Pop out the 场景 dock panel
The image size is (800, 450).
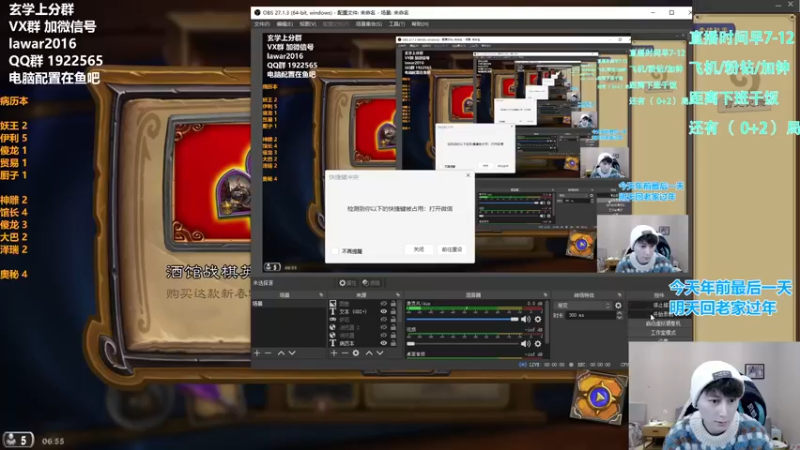point(321,295)
